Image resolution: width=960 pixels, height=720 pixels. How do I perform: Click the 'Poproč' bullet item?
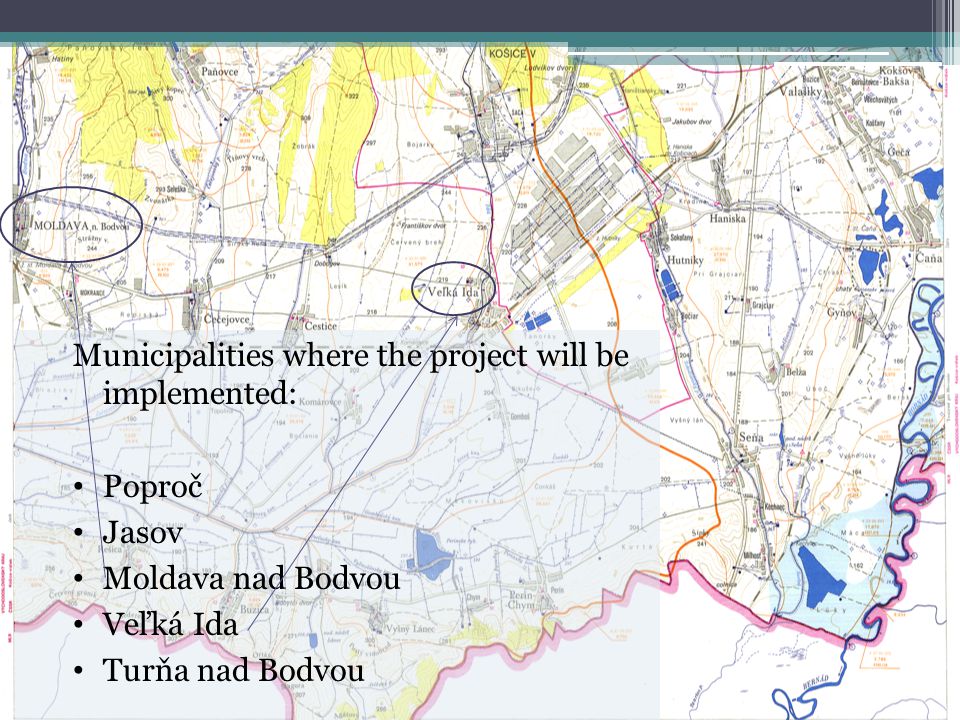pos(152,487)
